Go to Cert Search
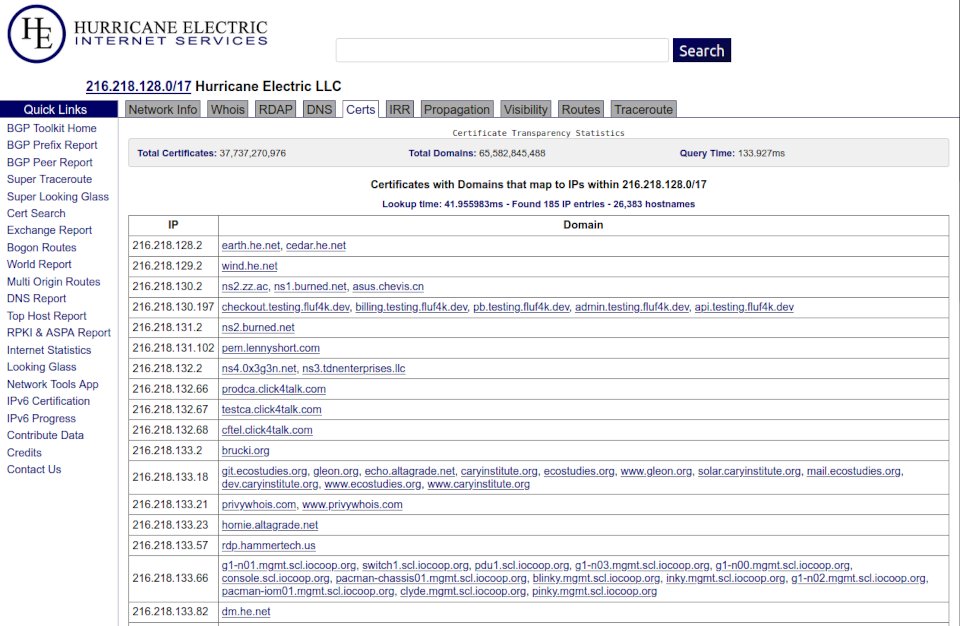The width and height of the screenshot is (960, 626). (x=36, y=213)
